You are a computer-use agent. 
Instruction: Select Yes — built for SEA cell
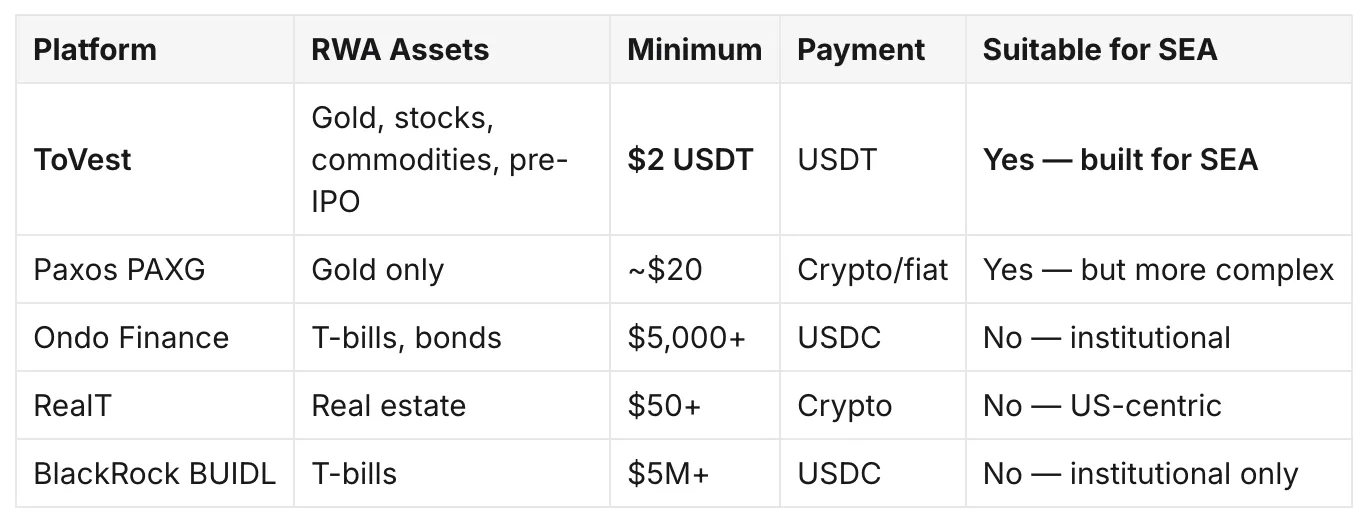1120,160
